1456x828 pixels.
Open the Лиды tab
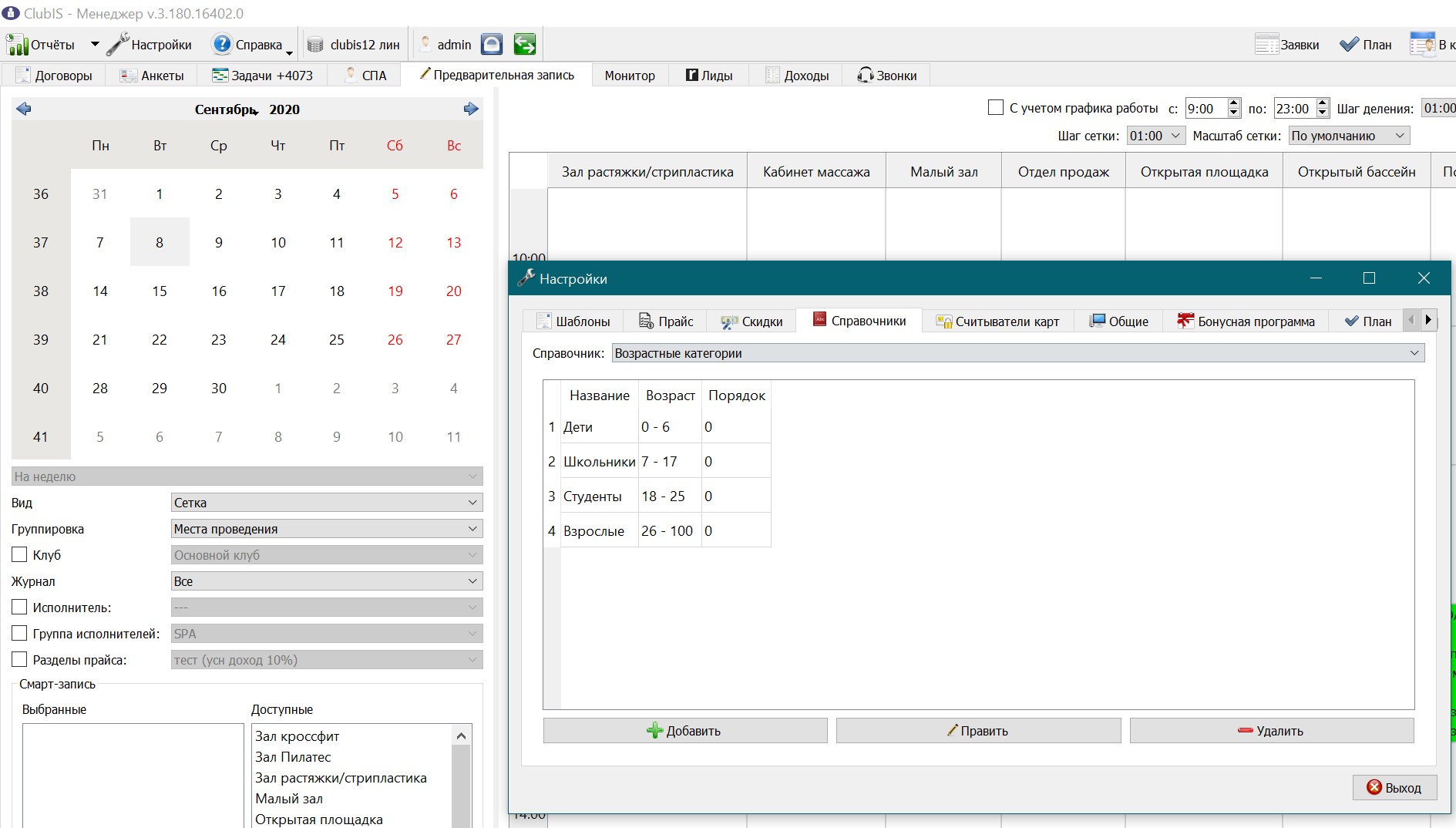709,76
